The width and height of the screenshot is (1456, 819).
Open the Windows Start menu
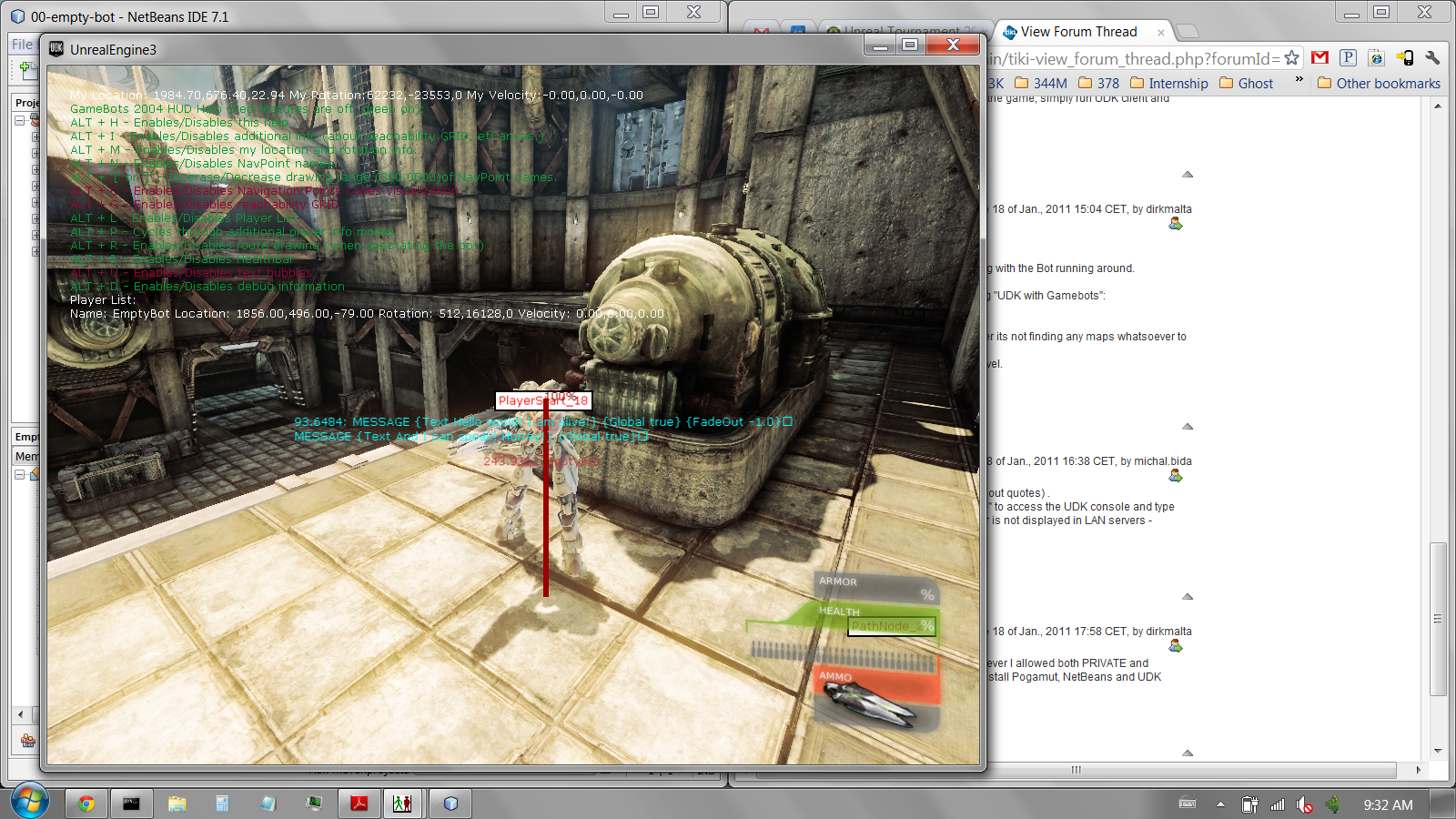point(29,802)
